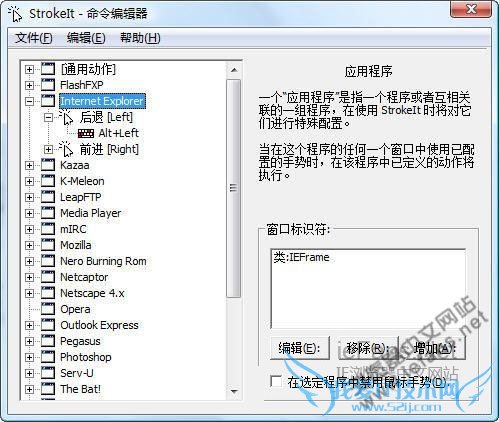
Task: Collapse the Internet Explorer tree node
Action: coord(29,101)
